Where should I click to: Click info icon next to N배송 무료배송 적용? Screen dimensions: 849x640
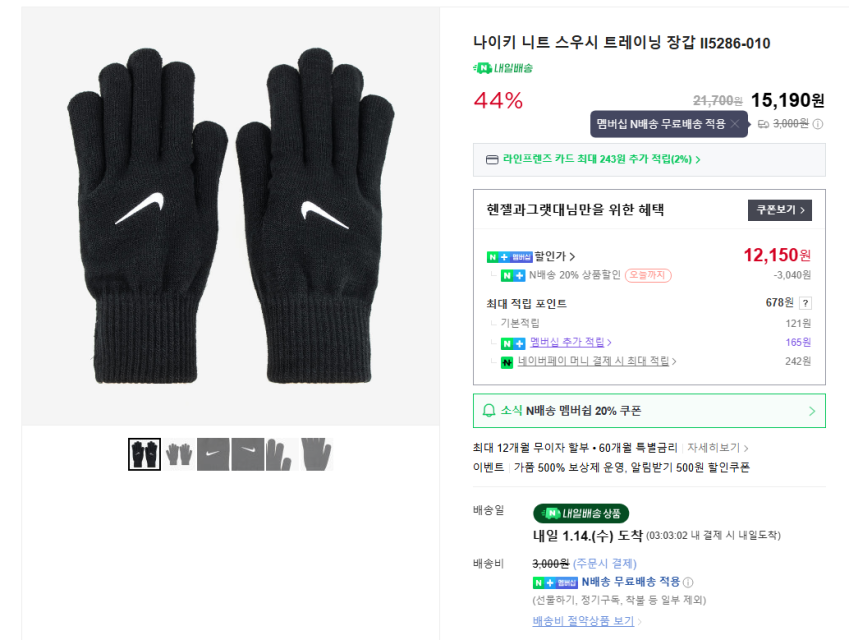[x=688, y=582]
